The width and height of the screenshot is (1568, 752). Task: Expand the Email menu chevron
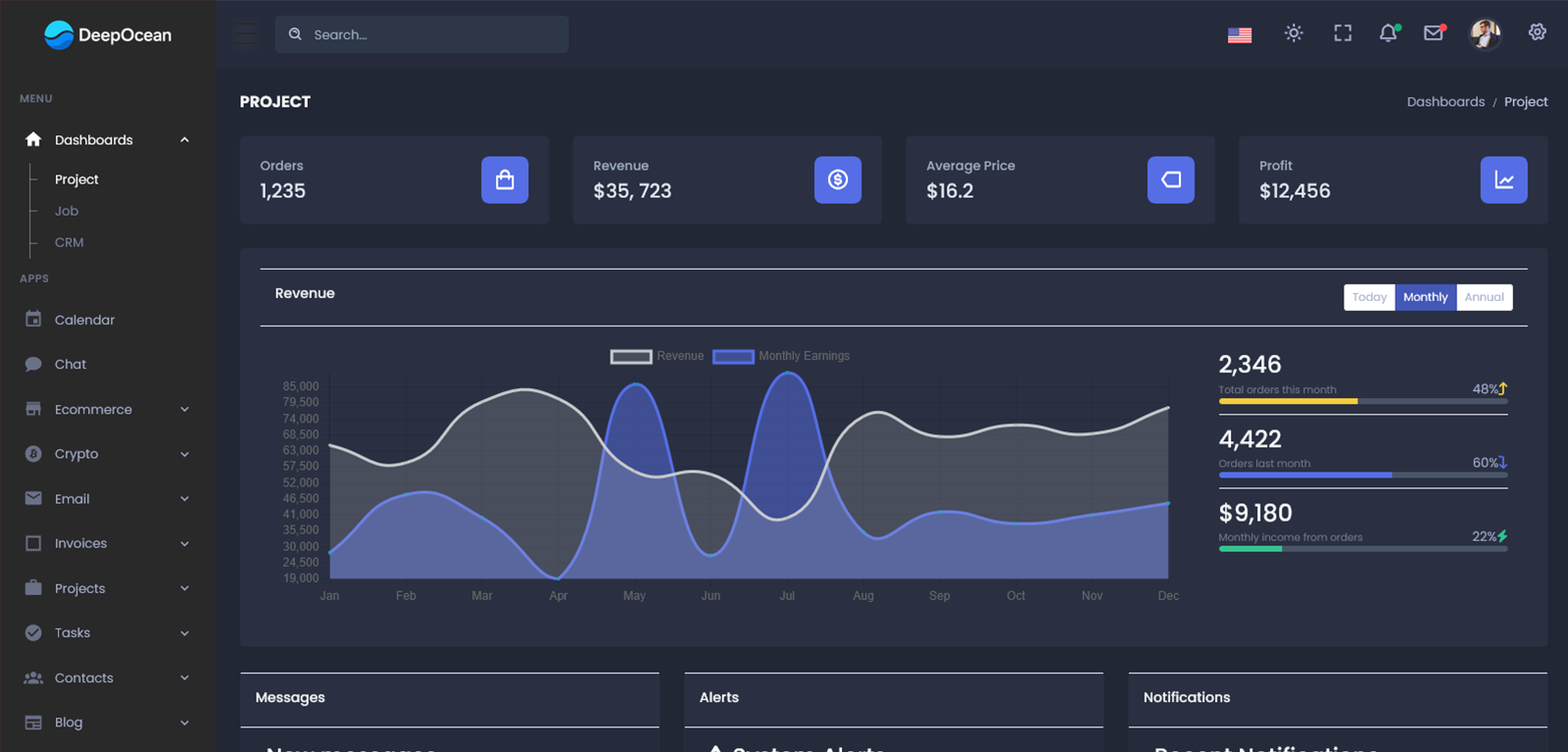coord(184,499)
